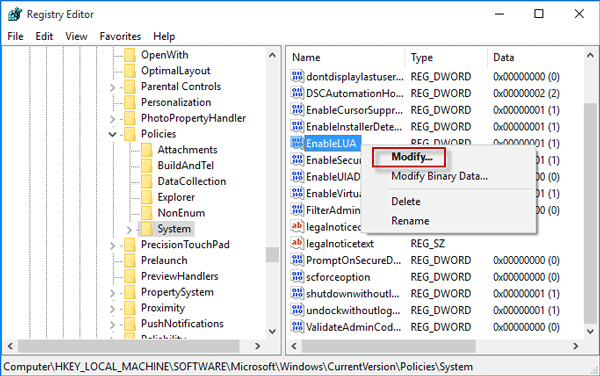Select the PreviewHandlers key
Screen dimensions: 600x376
179,276
